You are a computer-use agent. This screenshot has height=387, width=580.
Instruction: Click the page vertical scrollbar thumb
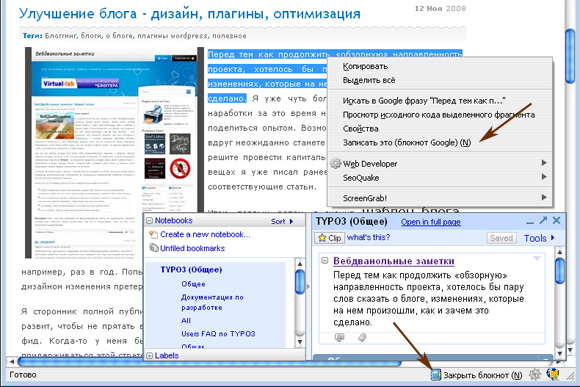[570, 56]
